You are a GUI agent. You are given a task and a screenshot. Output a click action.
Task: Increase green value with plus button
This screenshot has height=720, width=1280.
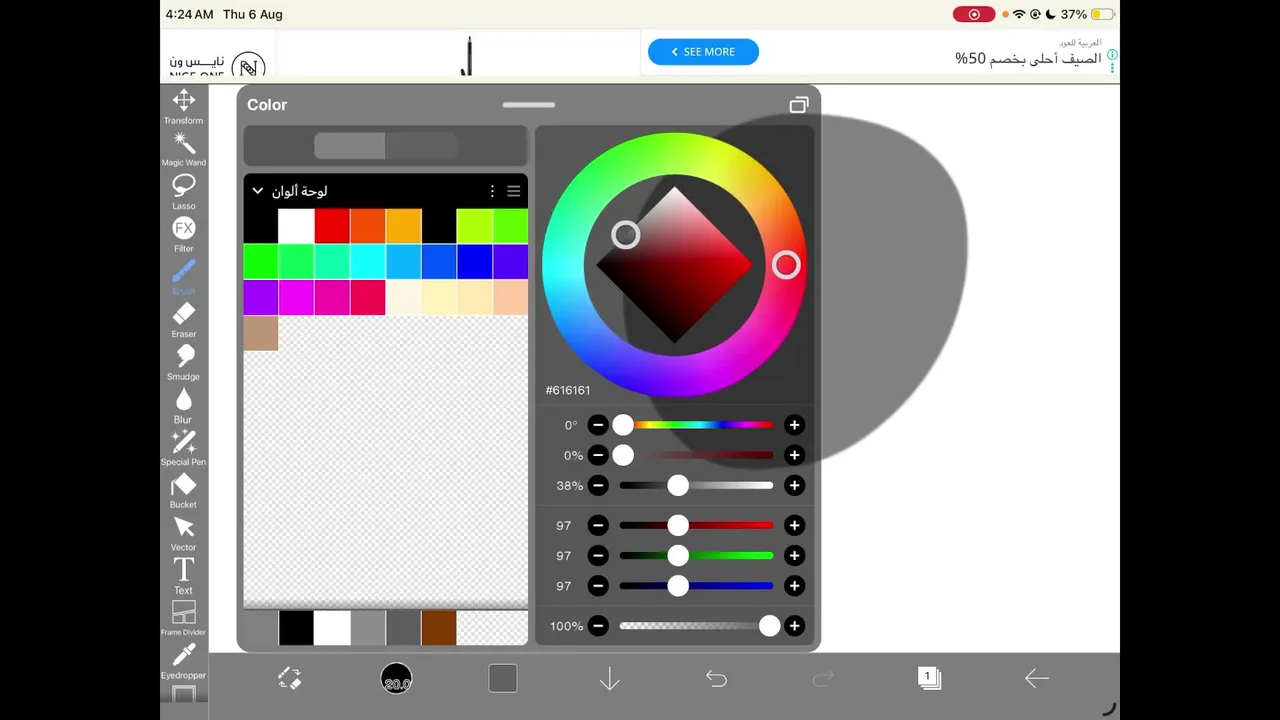[x=794, y=556]
